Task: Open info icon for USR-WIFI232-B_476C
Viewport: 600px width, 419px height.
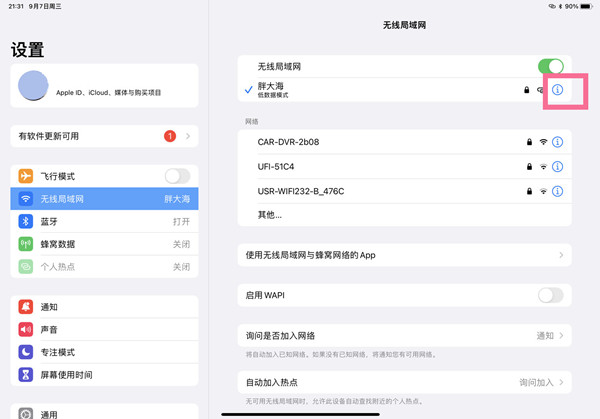Action: (x=558, y=191)
